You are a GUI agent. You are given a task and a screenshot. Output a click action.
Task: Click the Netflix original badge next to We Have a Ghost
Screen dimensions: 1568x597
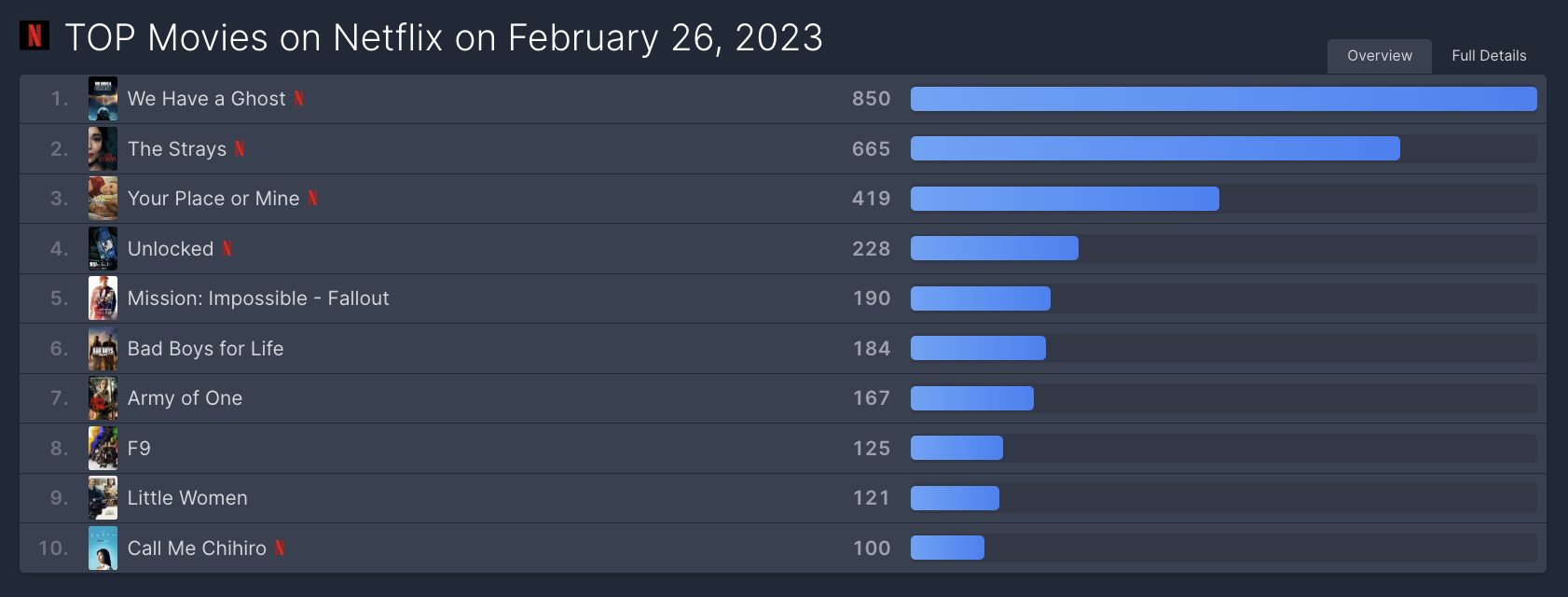tap(298, 99)
